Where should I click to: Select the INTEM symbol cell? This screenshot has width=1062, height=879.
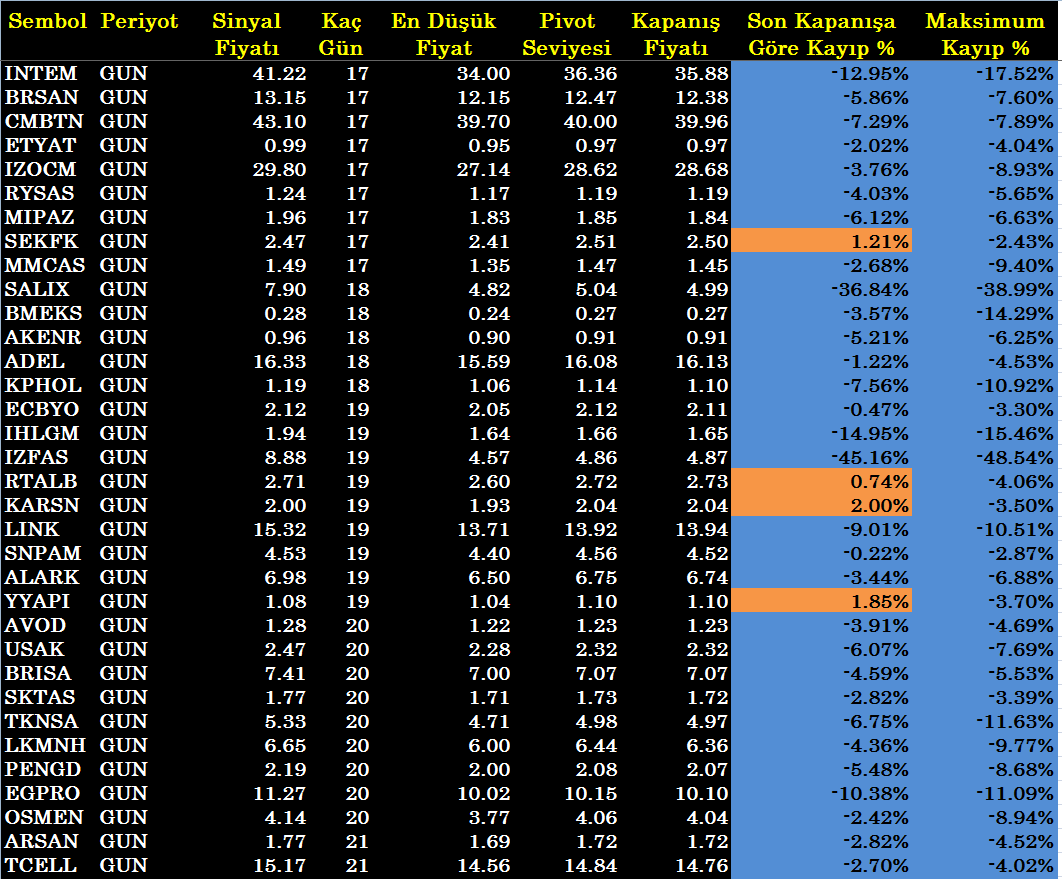(x=41, y=73)
